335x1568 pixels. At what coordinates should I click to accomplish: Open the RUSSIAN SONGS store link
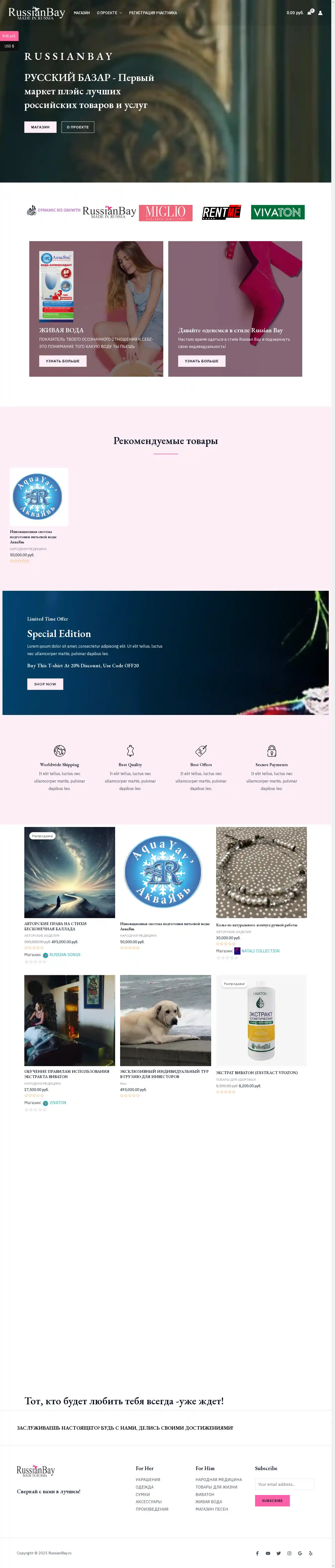tap(65, 954)
